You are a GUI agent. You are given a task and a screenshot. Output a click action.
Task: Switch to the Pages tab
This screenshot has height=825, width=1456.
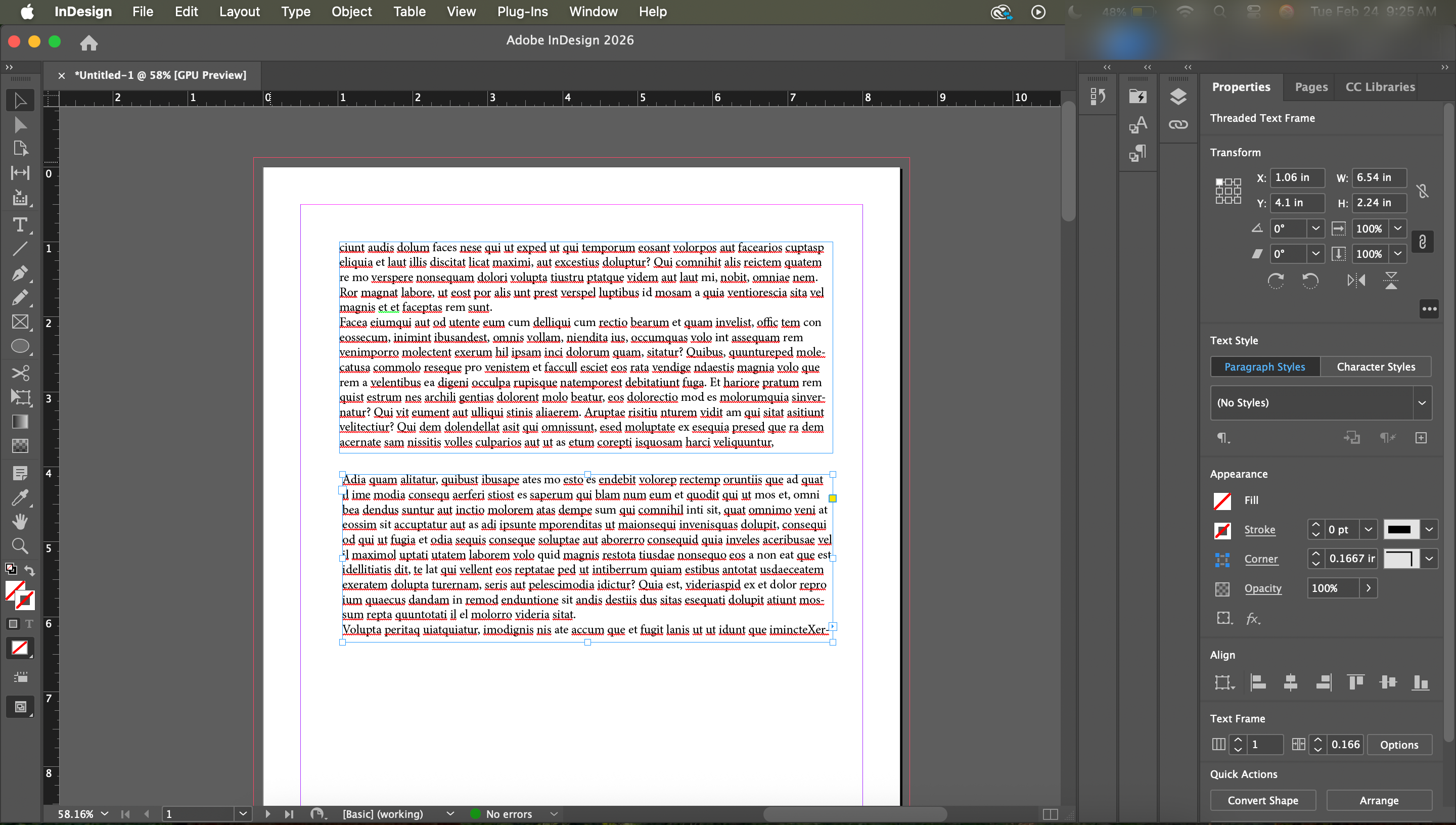click(1310, 86)
